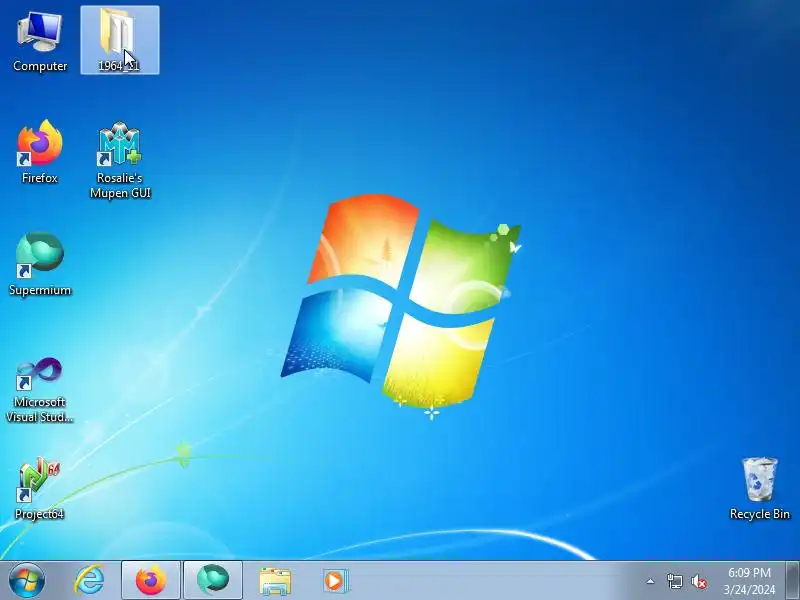Image resolution: width=800 pixels, height=600 pixels.
Task: Select the Firefox desktop shortcut
Action: coord(40,152)
